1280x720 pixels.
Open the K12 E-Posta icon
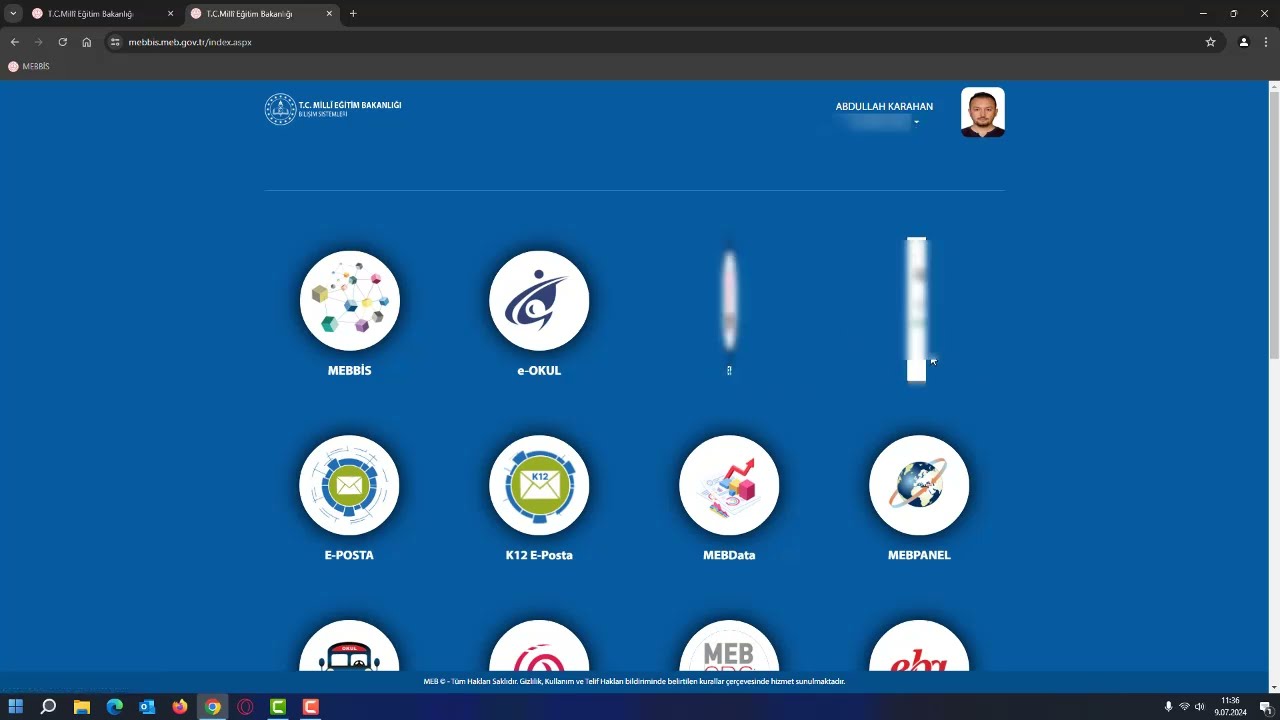539,485
